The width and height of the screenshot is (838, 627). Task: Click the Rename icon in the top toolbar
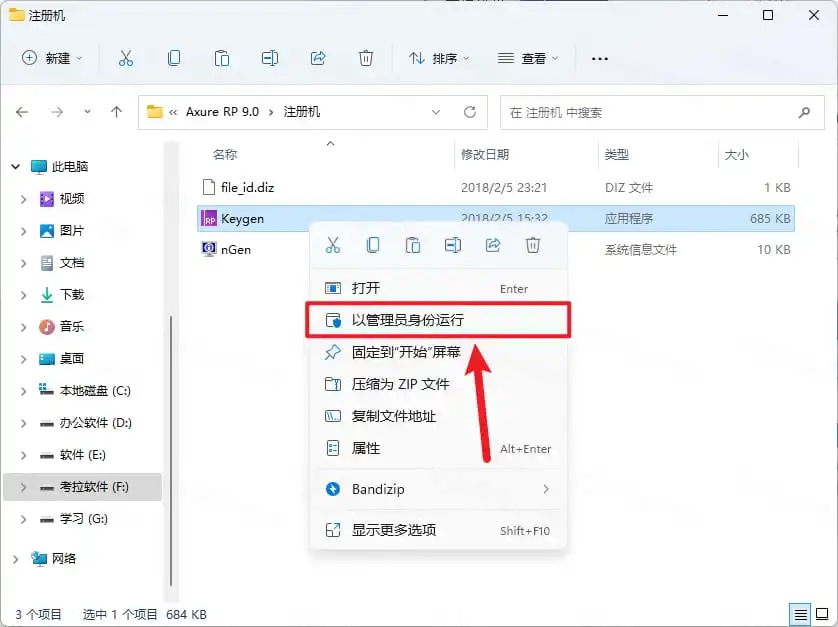270,58
